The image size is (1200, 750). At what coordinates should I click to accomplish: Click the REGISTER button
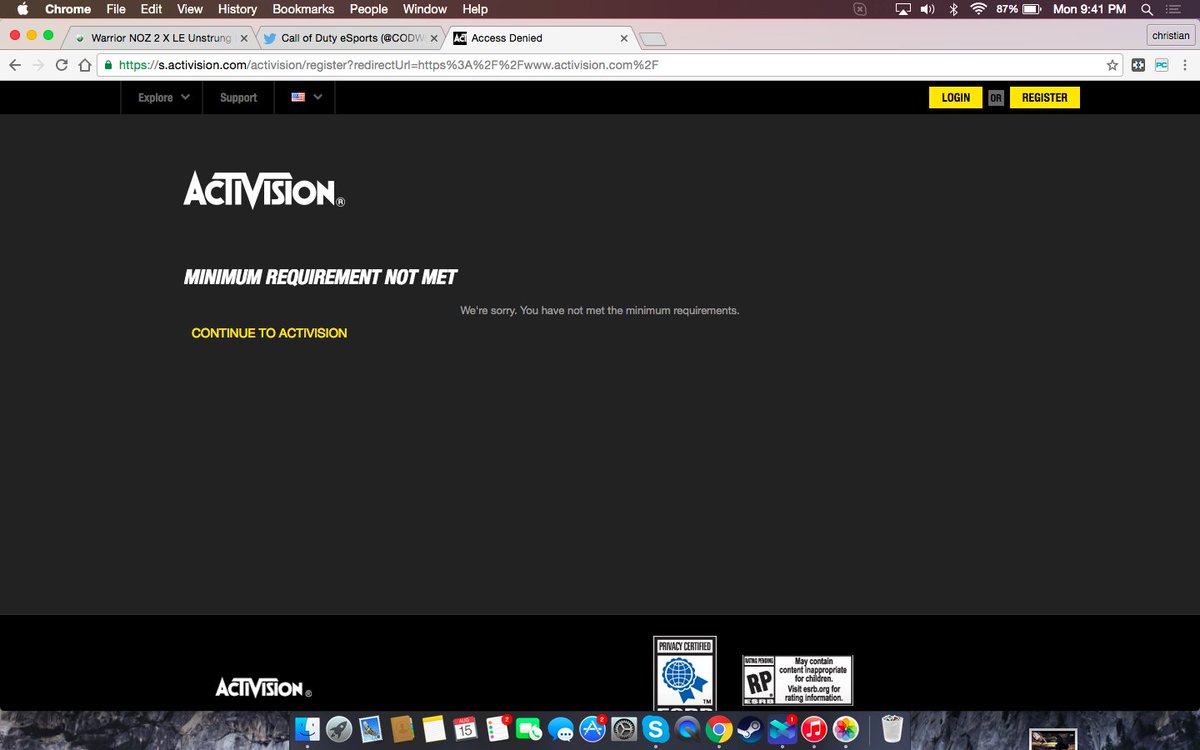(1045, 97)
